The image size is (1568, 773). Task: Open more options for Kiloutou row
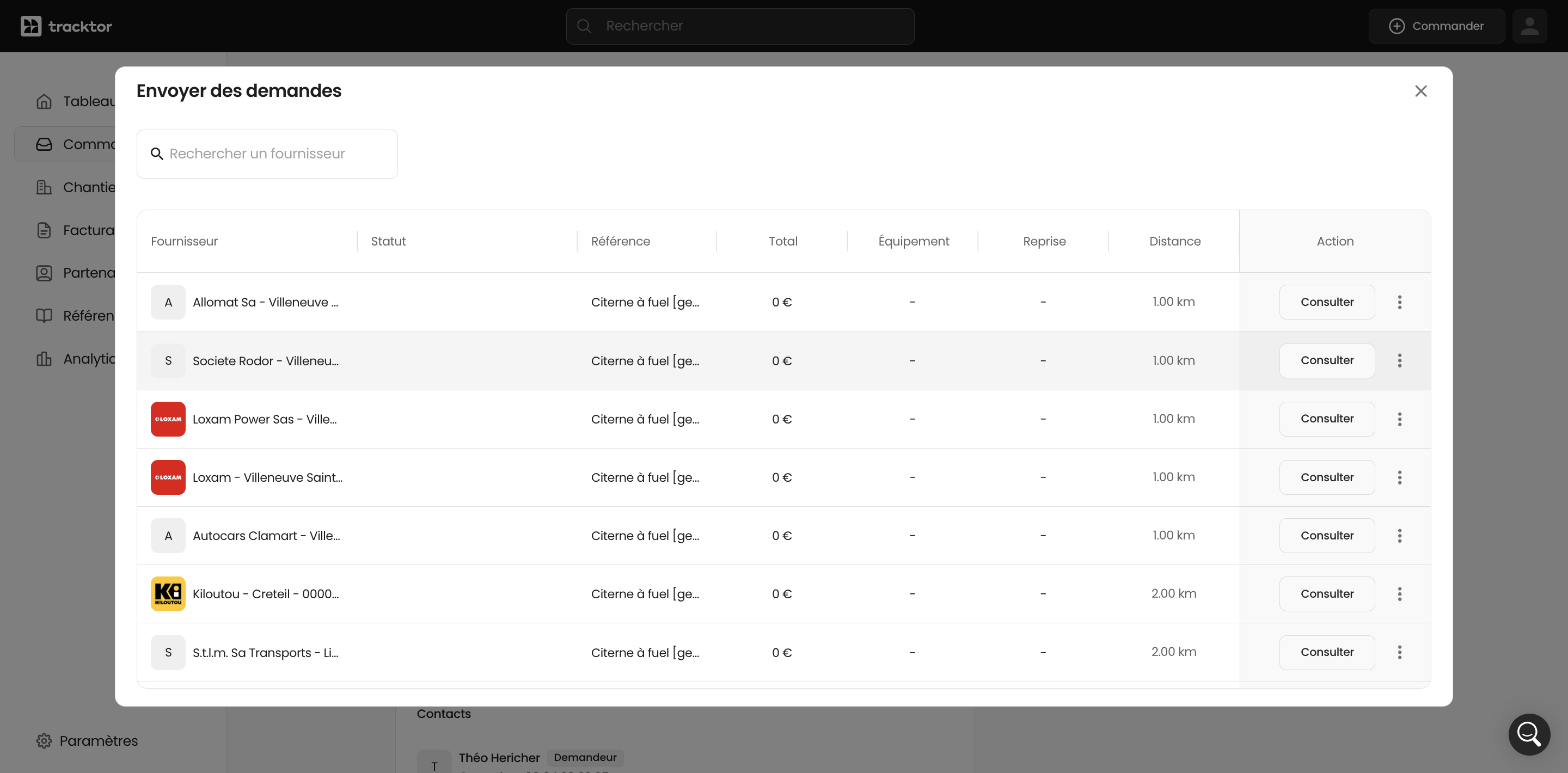click(1399, 593)
